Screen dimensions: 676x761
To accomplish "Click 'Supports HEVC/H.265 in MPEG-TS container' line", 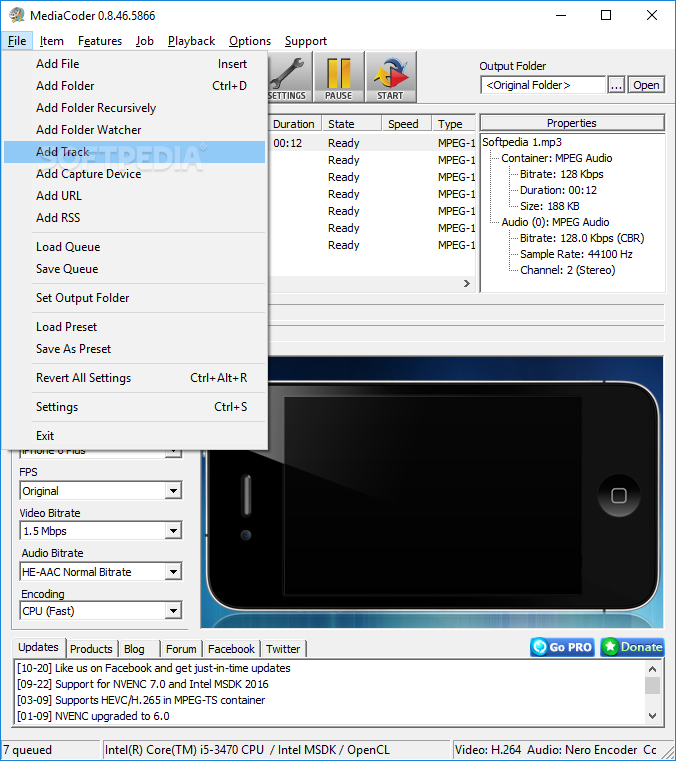I will coord(141,700).
